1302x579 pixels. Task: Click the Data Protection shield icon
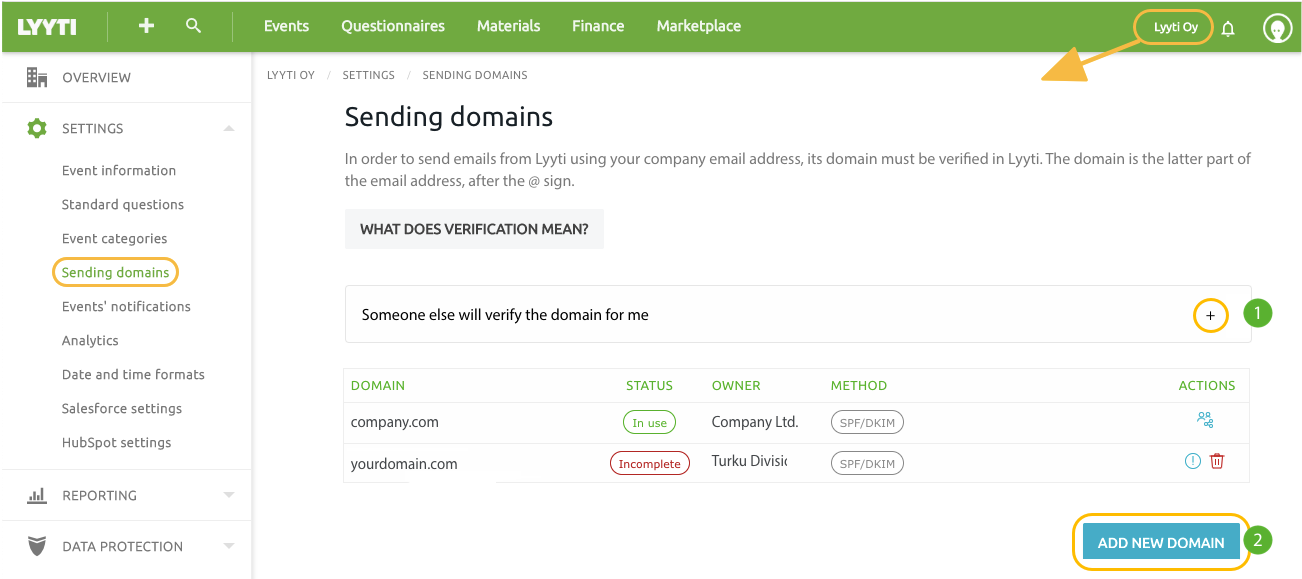(37, 546)
